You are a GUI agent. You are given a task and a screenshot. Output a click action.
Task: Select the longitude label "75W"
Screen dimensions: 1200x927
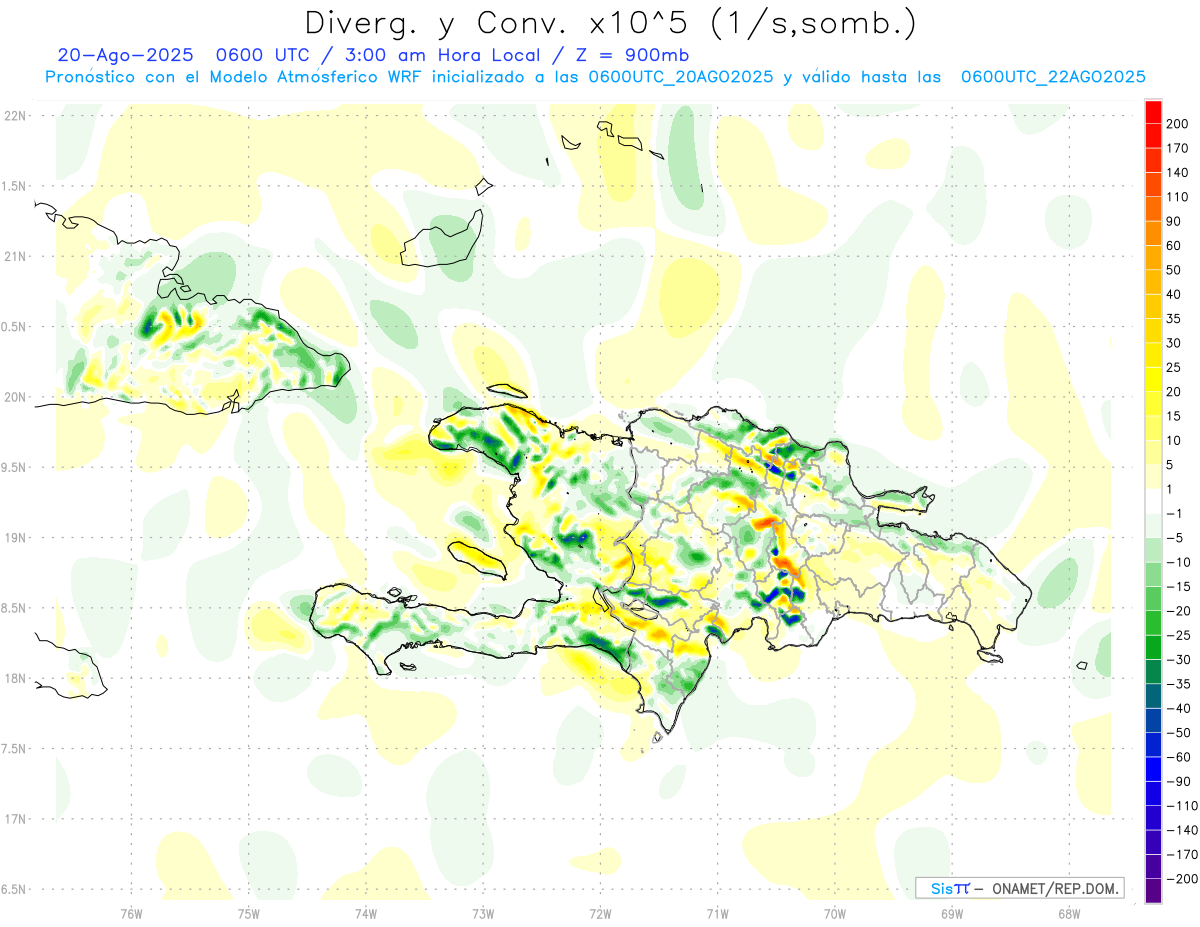tap(249, 913)
